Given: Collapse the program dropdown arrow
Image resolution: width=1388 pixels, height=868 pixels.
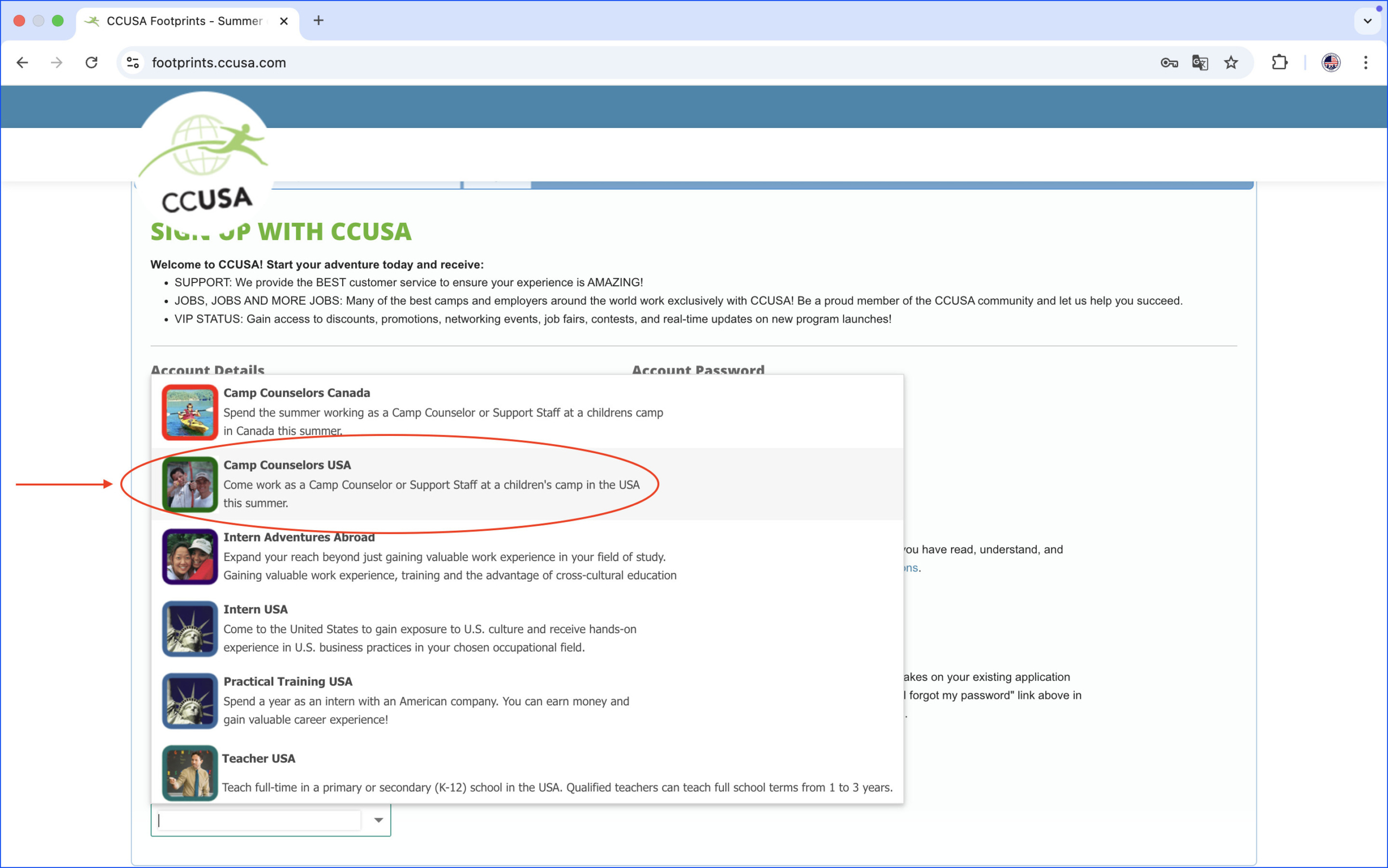Looking at the screenshot, I should click(x=378, y=820).
